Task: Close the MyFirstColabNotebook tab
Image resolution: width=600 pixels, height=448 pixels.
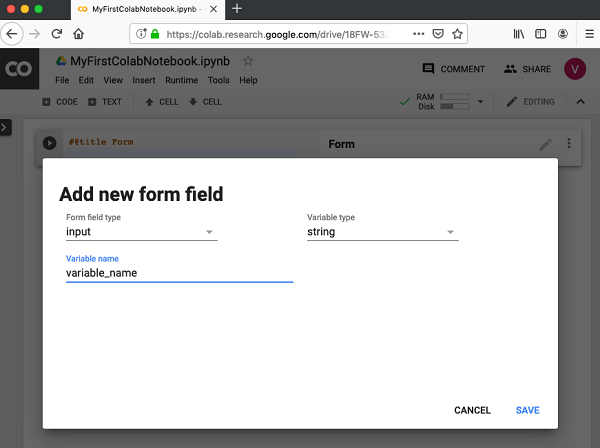Action: 214,9
